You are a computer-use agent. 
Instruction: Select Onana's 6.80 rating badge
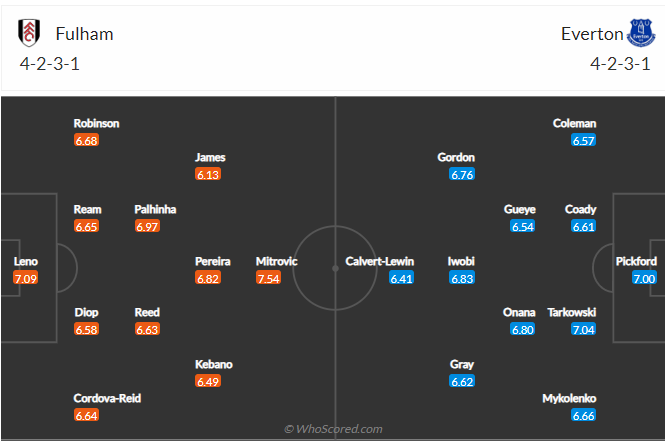(x=522, y=329)
